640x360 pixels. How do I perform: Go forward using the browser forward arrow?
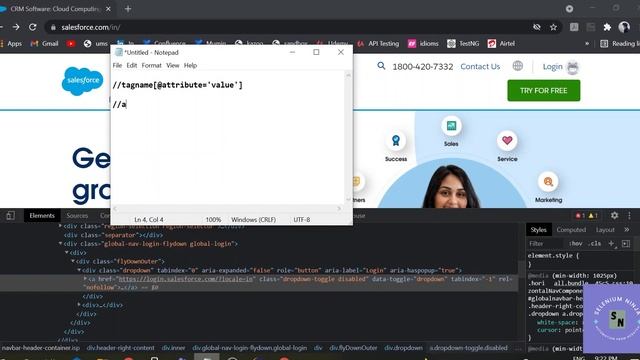click(16, 27)
